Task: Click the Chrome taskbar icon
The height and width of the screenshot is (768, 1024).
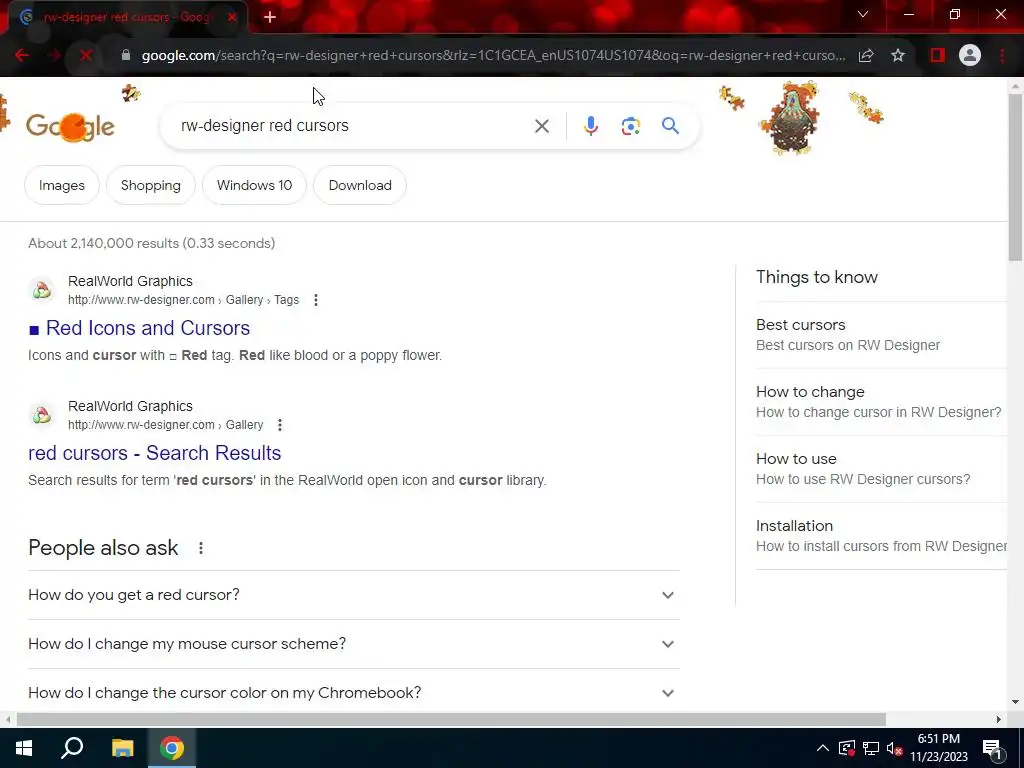Action: [x=172, y=748]
